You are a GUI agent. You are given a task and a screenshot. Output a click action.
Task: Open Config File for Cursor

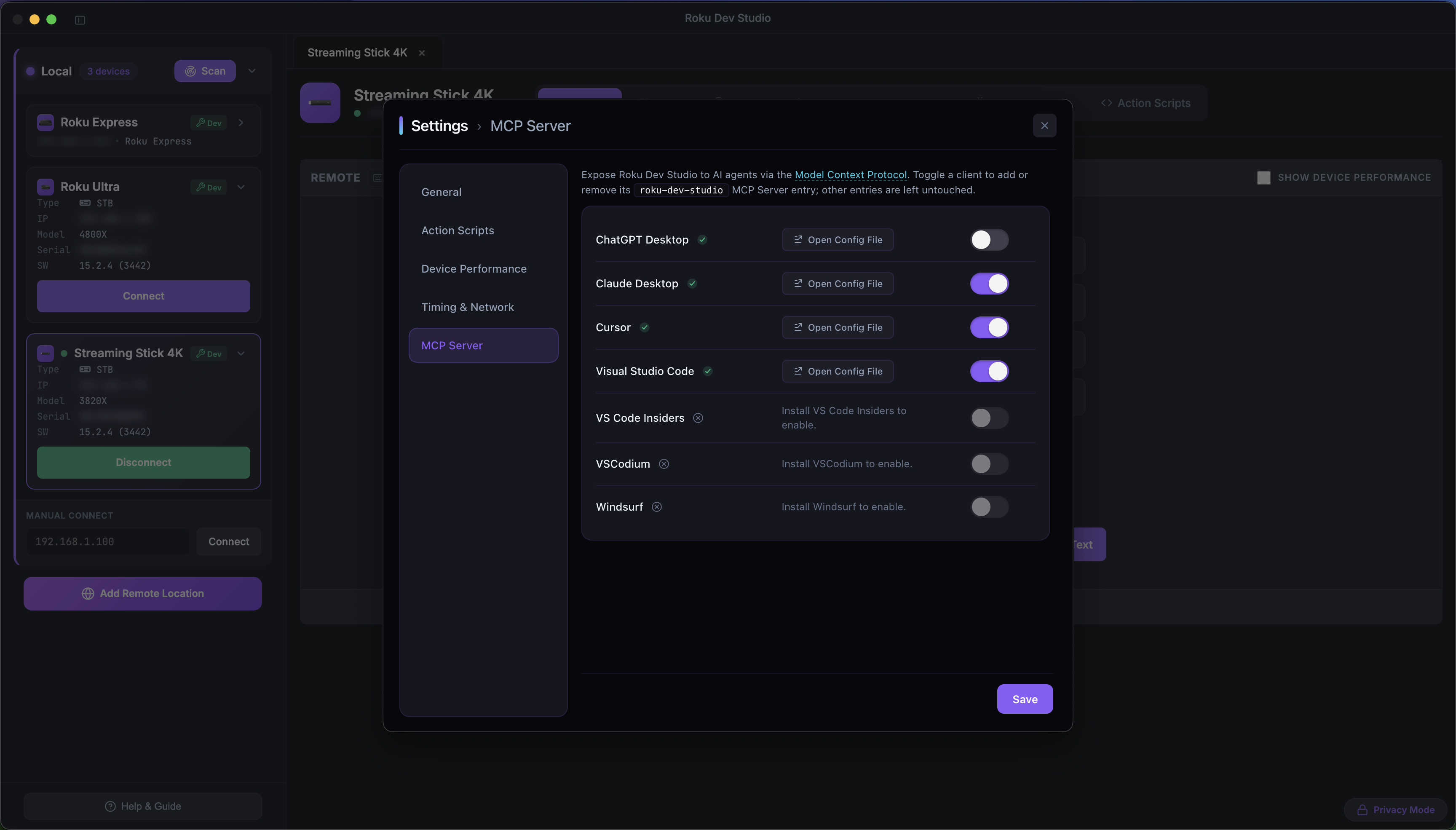[x=838, y=327]
